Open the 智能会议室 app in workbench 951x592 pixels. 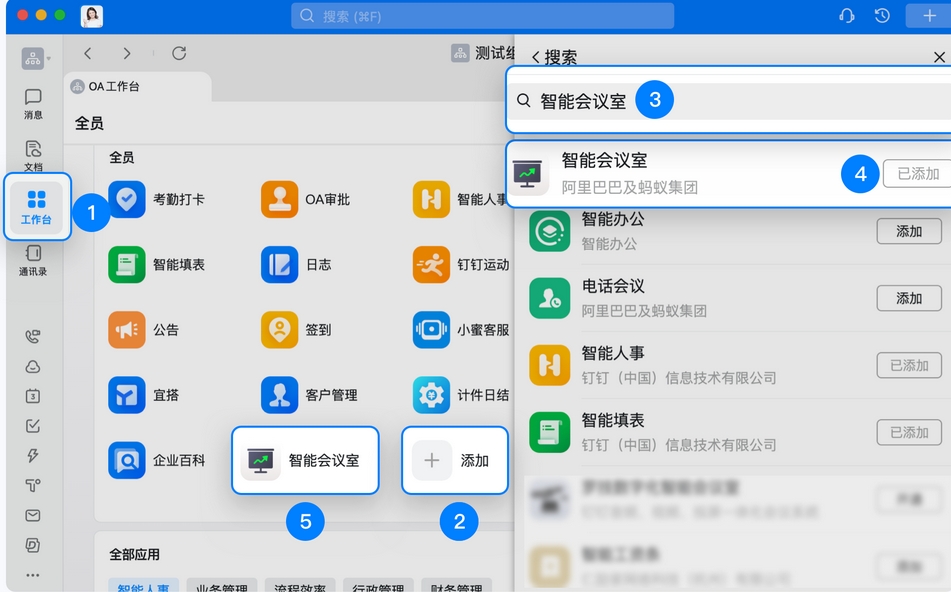pyautogui.click(x=305, y=460)
